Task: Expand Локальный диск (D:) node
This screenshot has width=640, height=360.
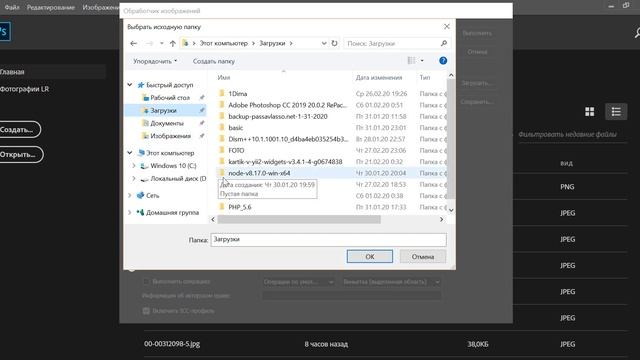Action: coord(134,179)
